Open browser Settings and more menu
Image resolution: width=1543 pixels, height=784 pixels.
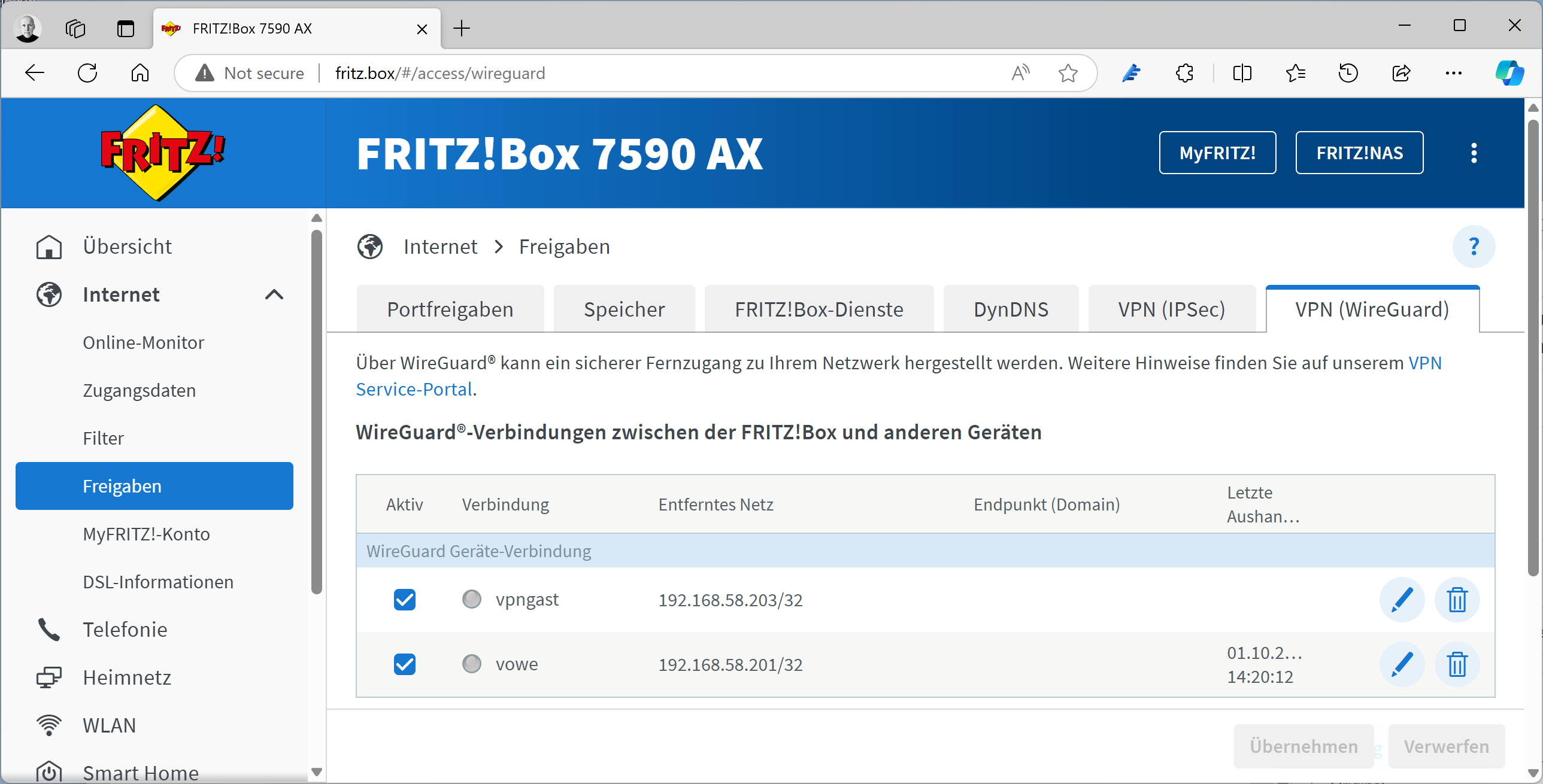(x=1453, y=73)
